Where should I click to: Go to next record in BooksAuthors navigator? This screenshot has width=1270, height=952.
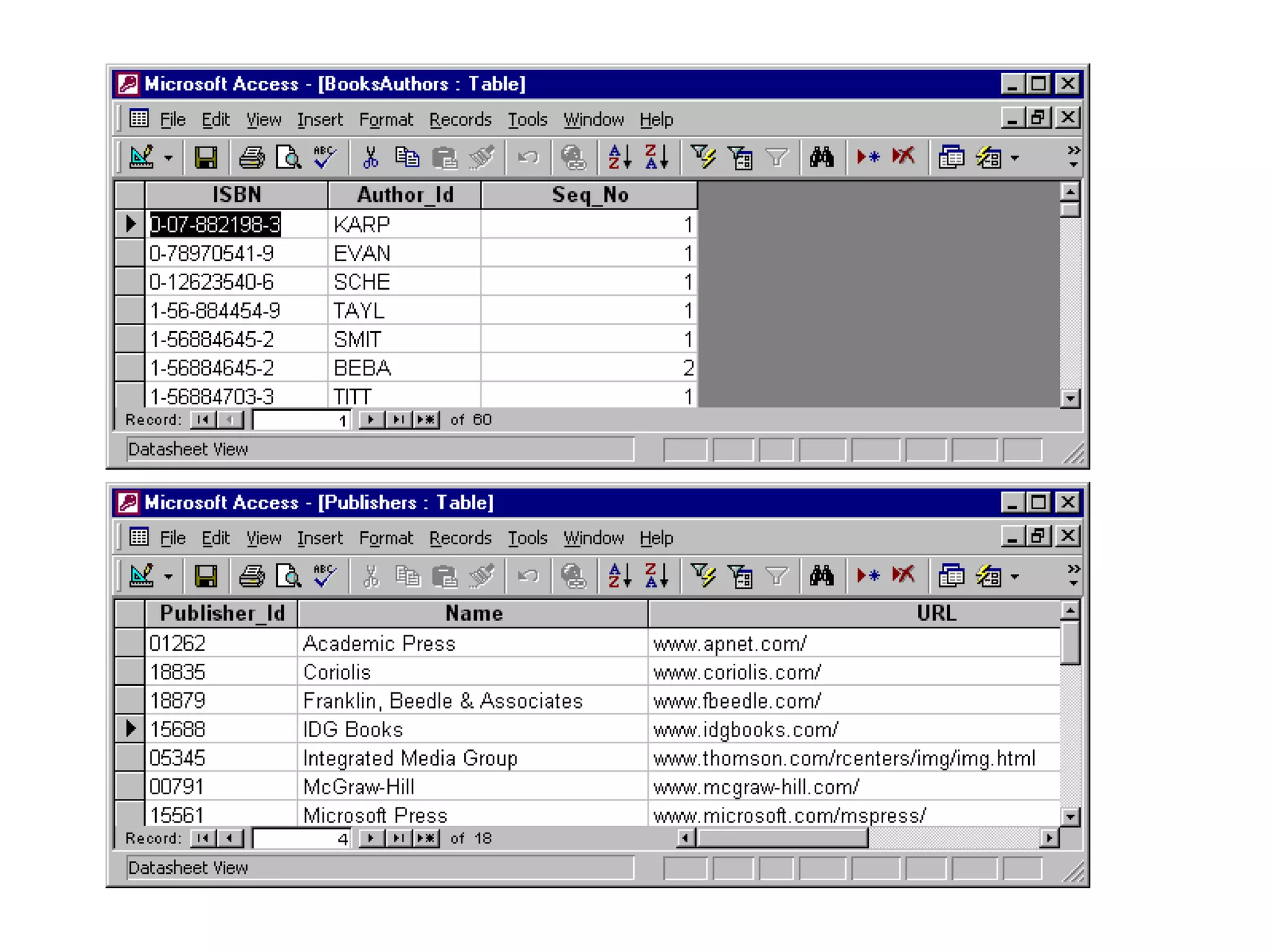pos(371,420)
